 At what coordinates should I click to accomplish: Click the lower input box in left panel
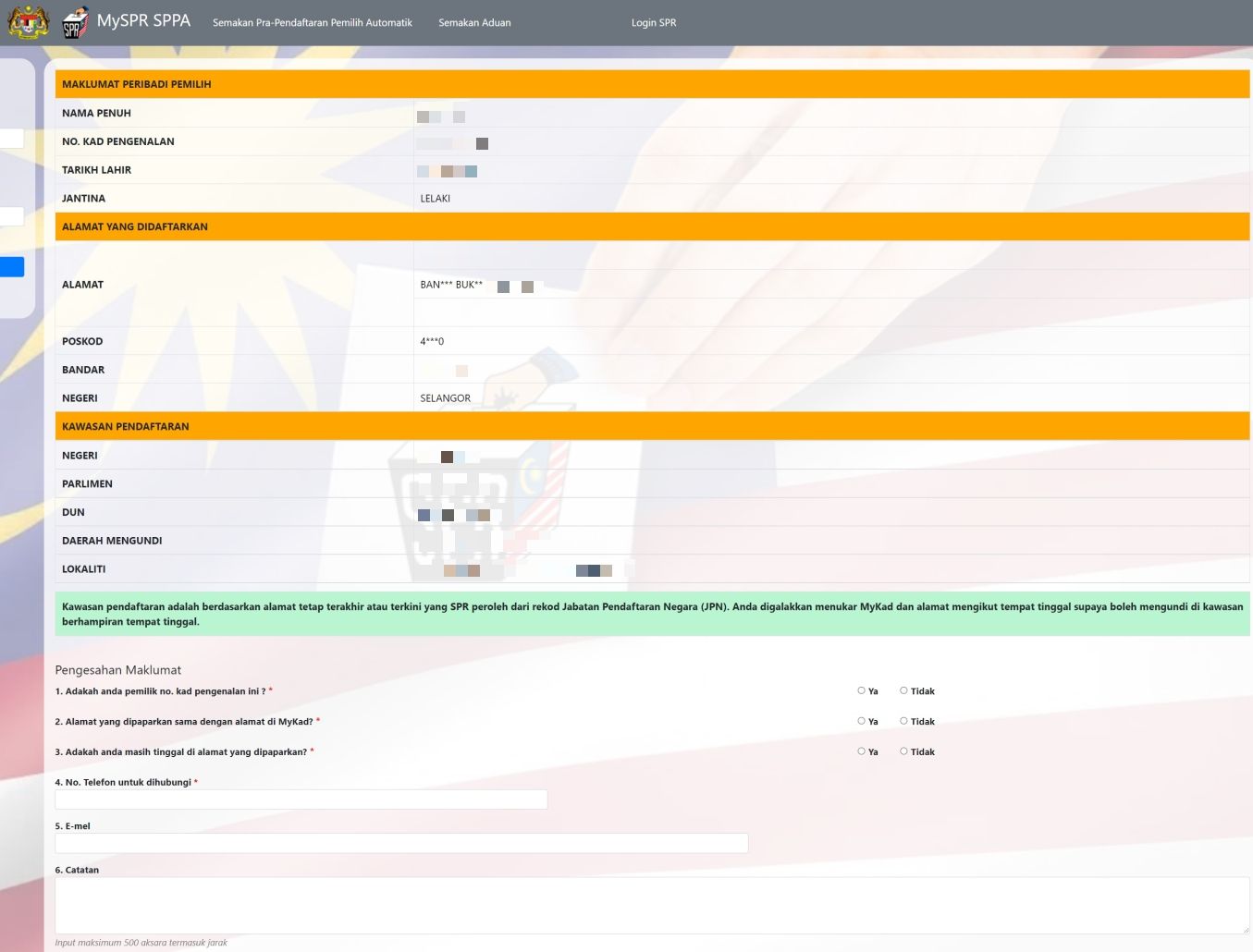click(x=11, y=216)
